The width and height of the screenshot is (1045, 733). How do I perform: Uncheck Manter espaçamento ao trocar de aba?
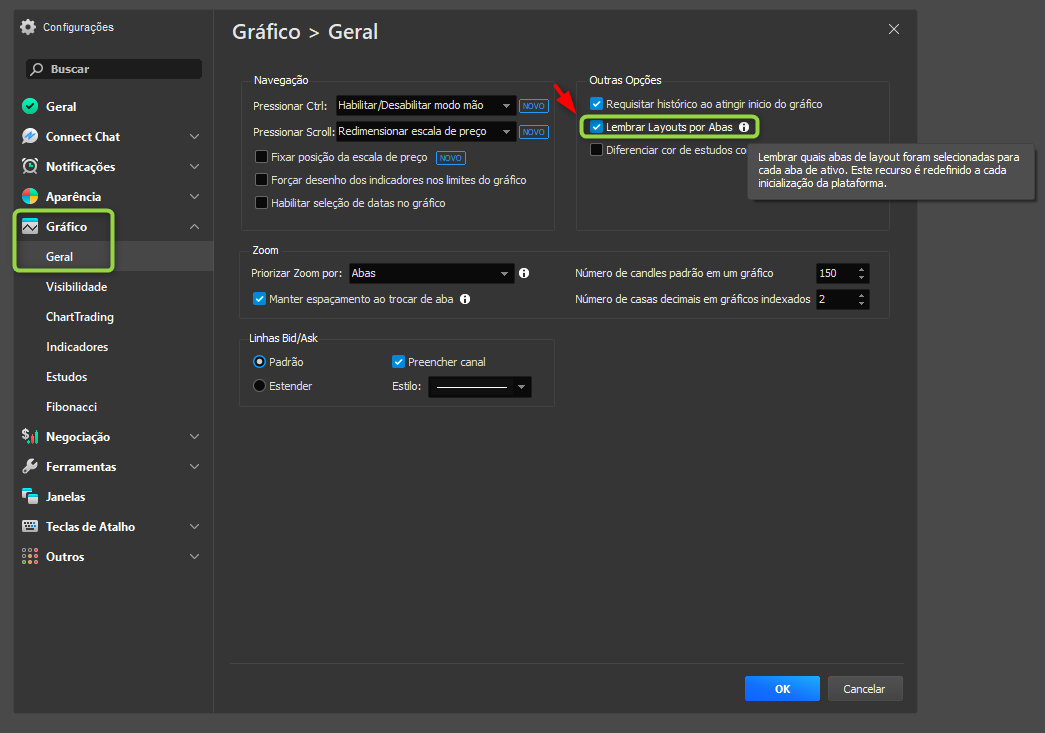pyautogui.click(x=260, y=299)
